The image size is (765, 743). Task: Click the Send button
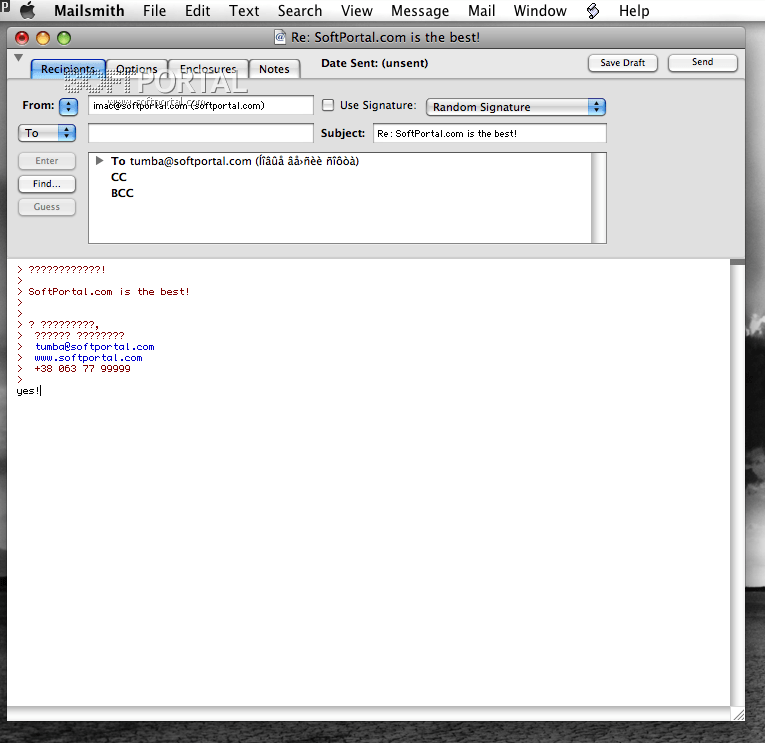[x=703, y=62]
